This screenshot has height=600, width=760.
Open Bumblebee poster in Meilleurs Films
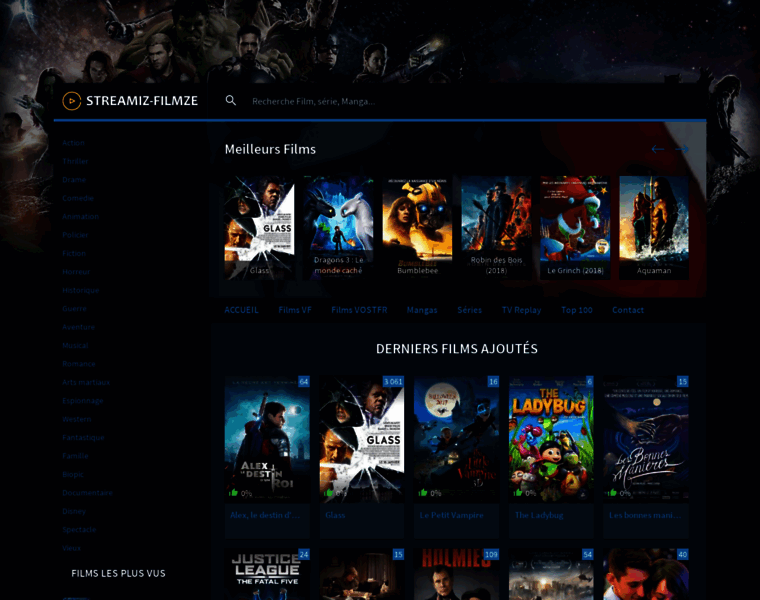(417, 228)
